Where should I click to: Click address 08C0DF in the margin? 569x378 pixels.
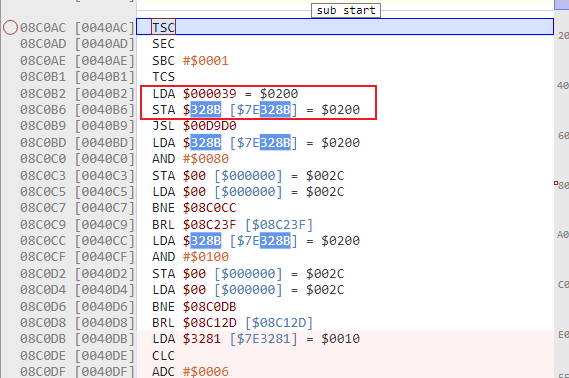click(43, 371)
